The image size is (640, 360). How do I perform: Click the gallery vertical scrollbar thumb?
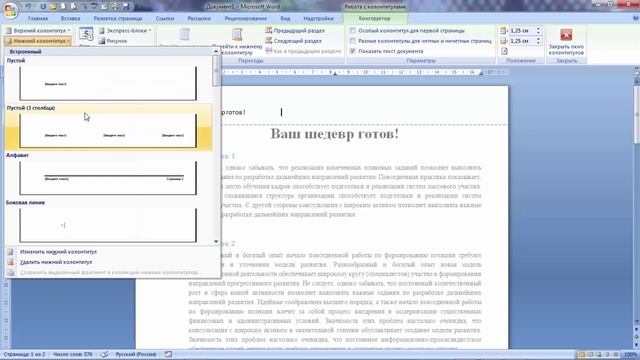(216, 71)
